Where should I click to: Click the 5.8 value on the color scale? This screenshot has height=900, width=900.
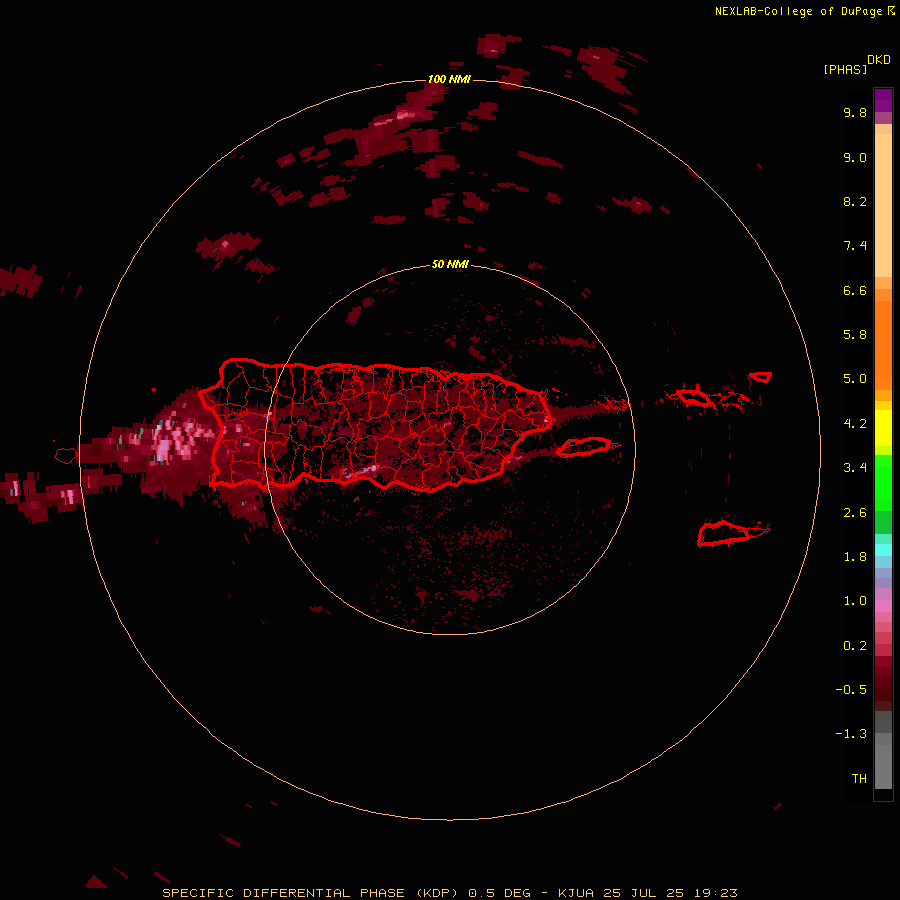855,335
